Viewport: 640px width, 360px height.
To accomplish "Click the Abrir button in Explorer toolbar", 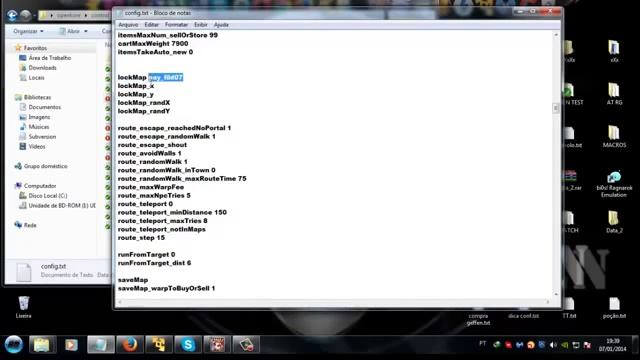I will [x=69, y=31].
